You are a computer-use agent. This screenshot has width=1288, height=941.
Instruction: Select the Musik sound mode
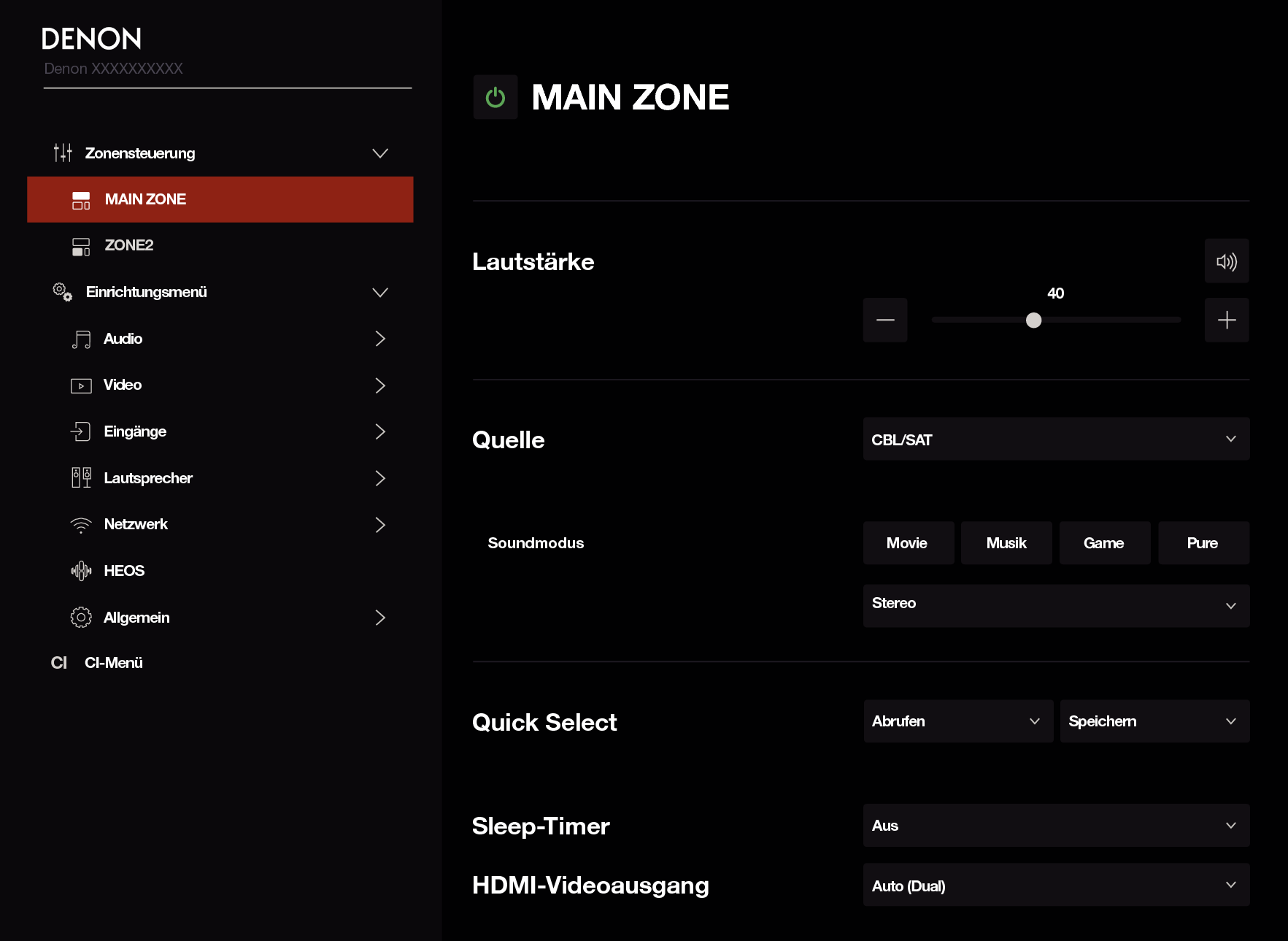1006,543
